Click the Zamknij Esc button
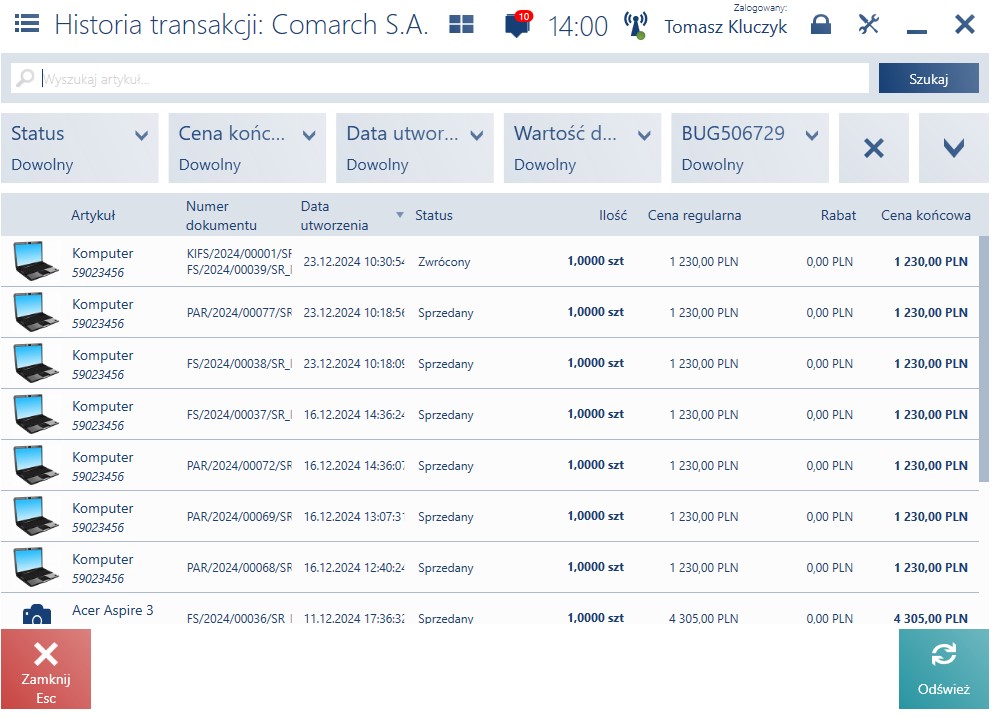The image size is (994, 718). pyautogui.click(x=46, y=669)
